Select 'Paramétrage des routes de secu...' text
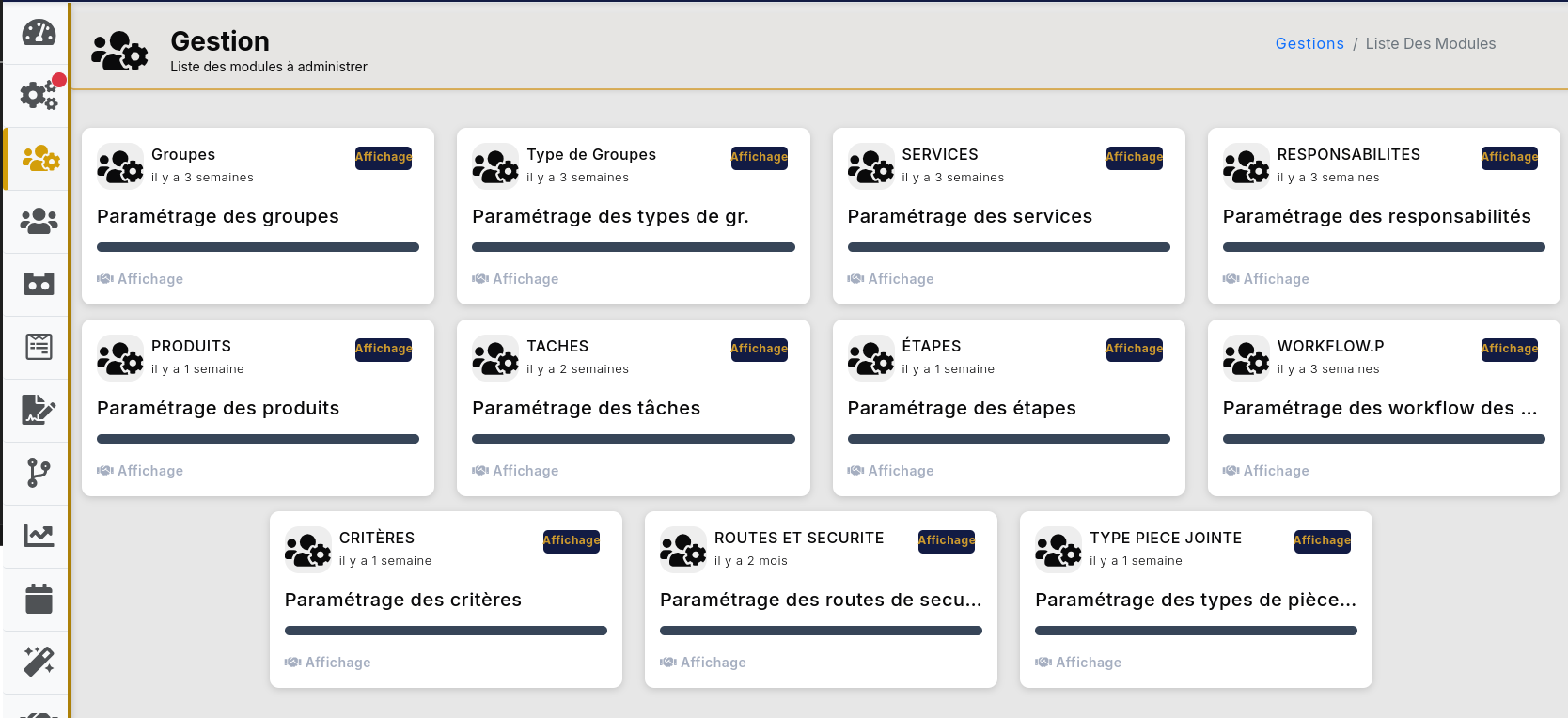The width and height of the screenshot is (1568, 718). click(x=821, y=600)
